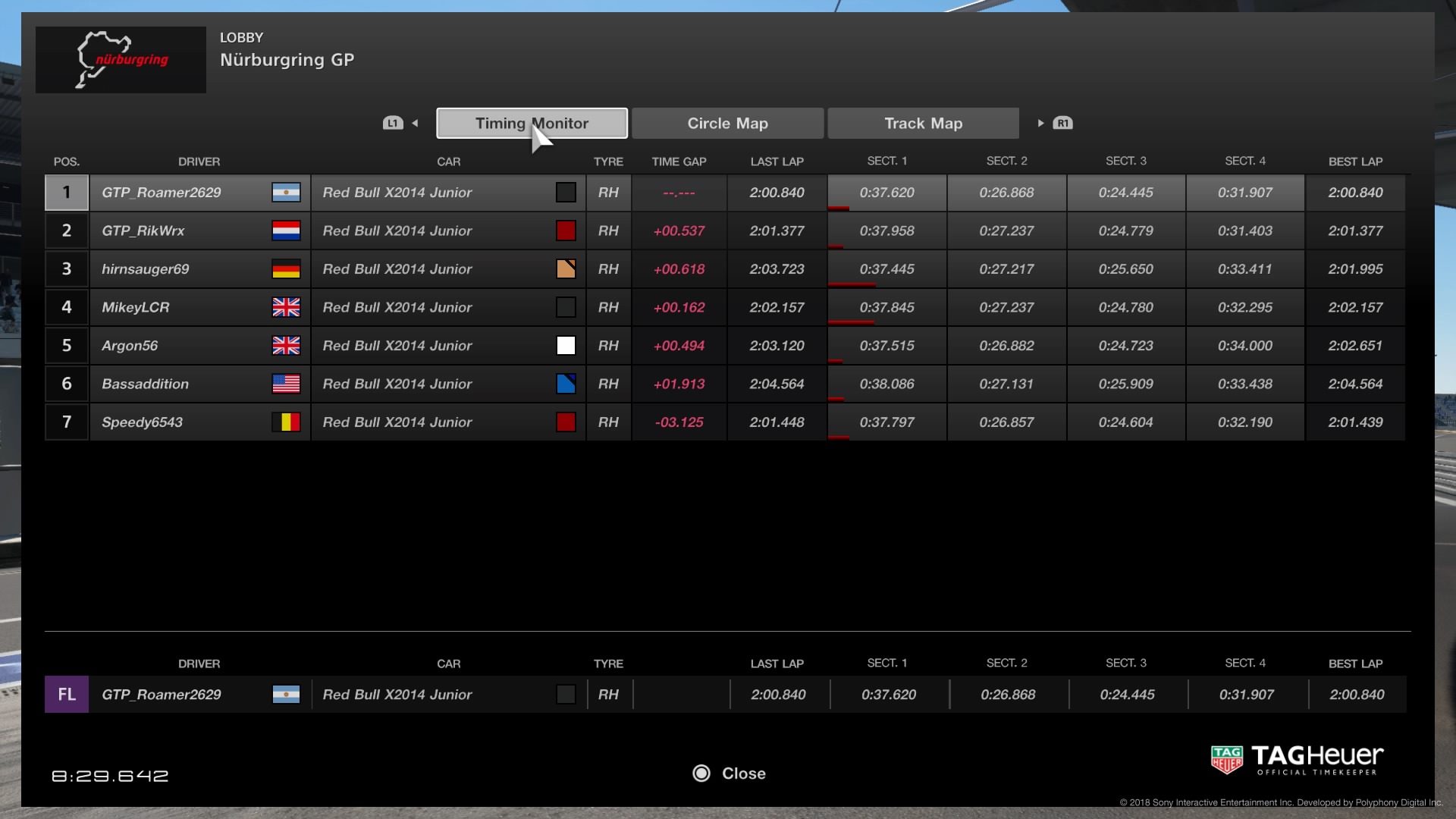Click best lap 2:01.995 for hirnsauger69
The width and height of the screenshot is (1456, 819).
(1355, 269)
